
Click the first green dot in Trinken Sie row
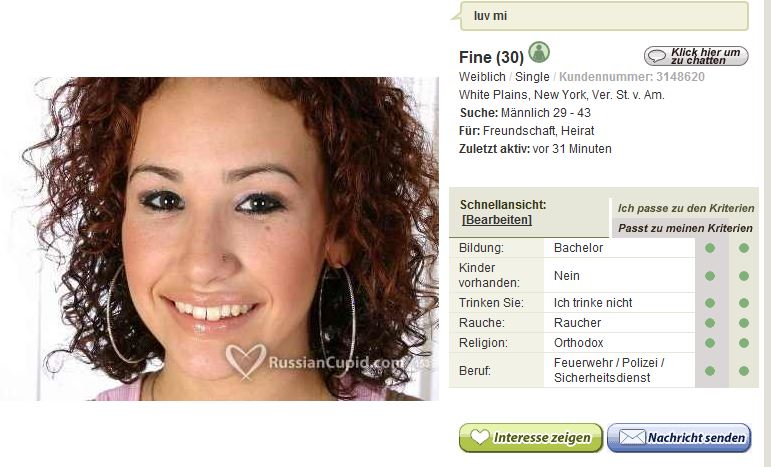[x=710, y=303]
